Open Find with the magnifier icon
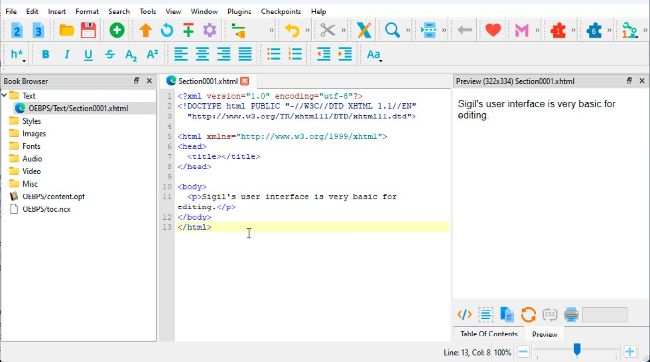The height and width of the screenshot is (362, 650). [x=392, y=30]
